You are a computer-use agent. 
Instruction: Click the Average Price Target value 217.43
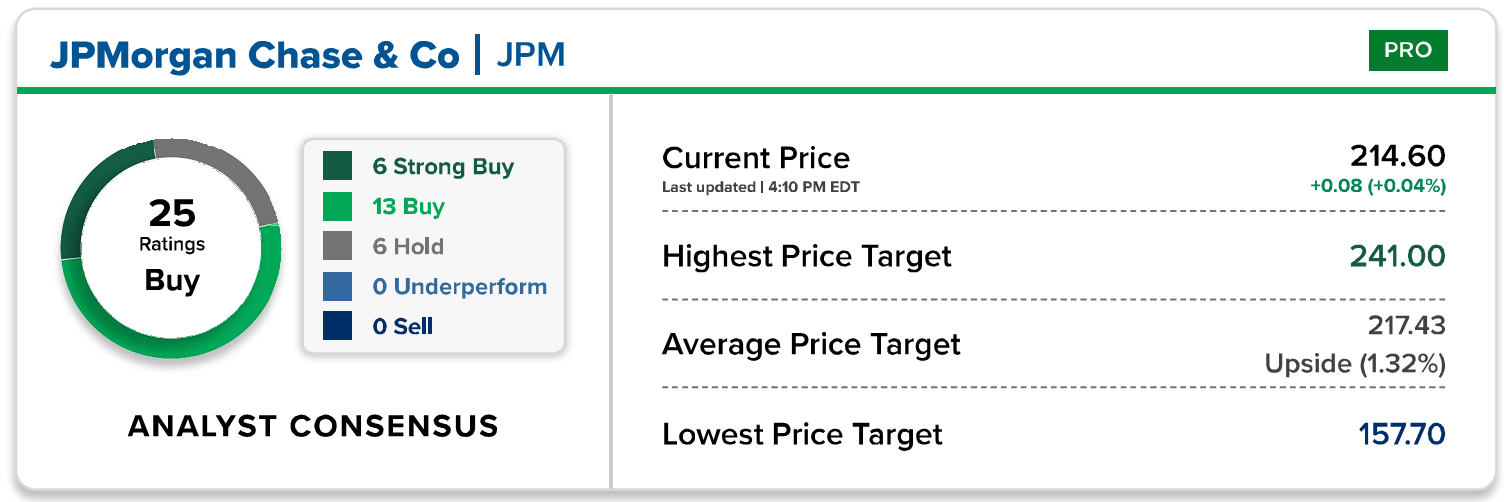(x=1405, y=325)
